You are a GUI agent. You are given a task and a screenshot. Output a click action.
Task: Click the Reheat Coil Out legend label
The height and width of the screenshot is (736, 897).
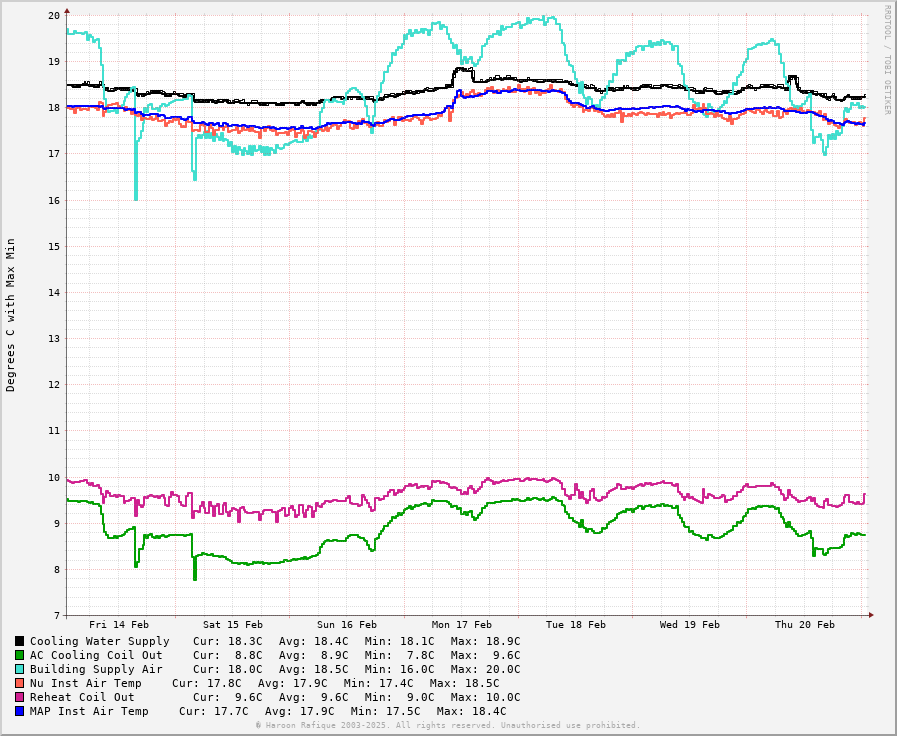[82, 697]
